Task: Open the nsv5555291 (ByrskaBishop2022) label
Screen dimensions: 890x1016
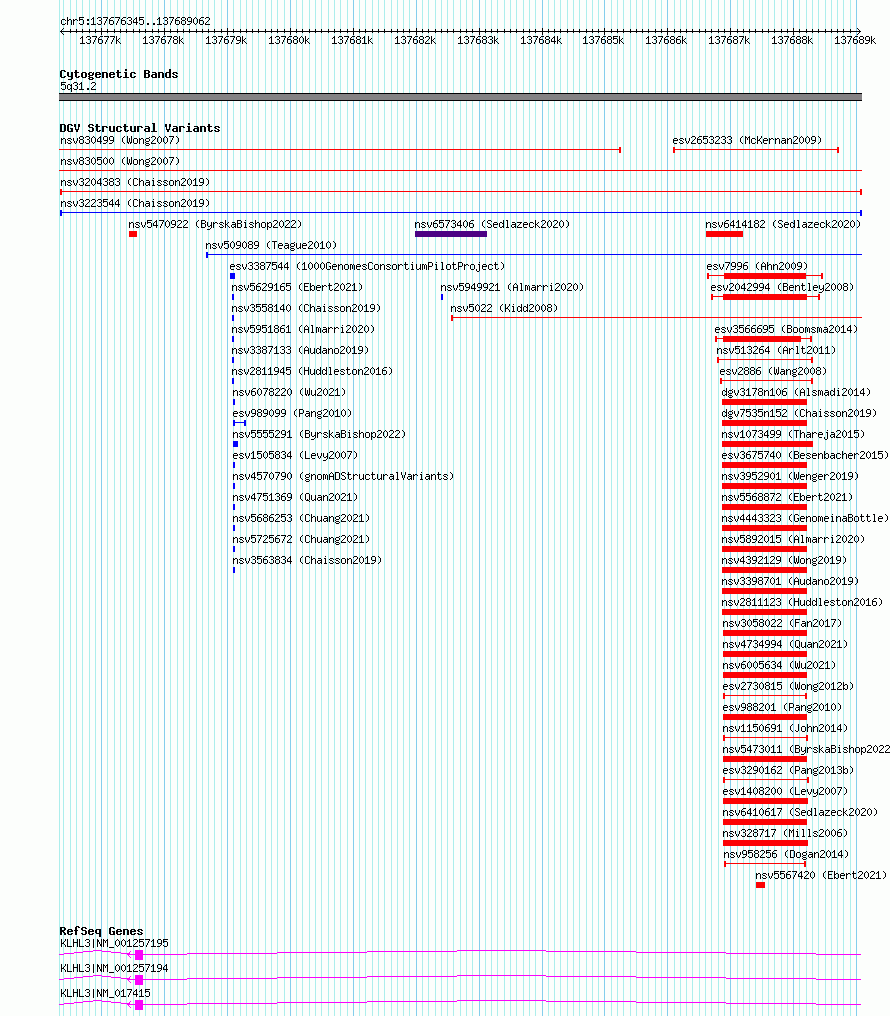Action: pos(319,434)
